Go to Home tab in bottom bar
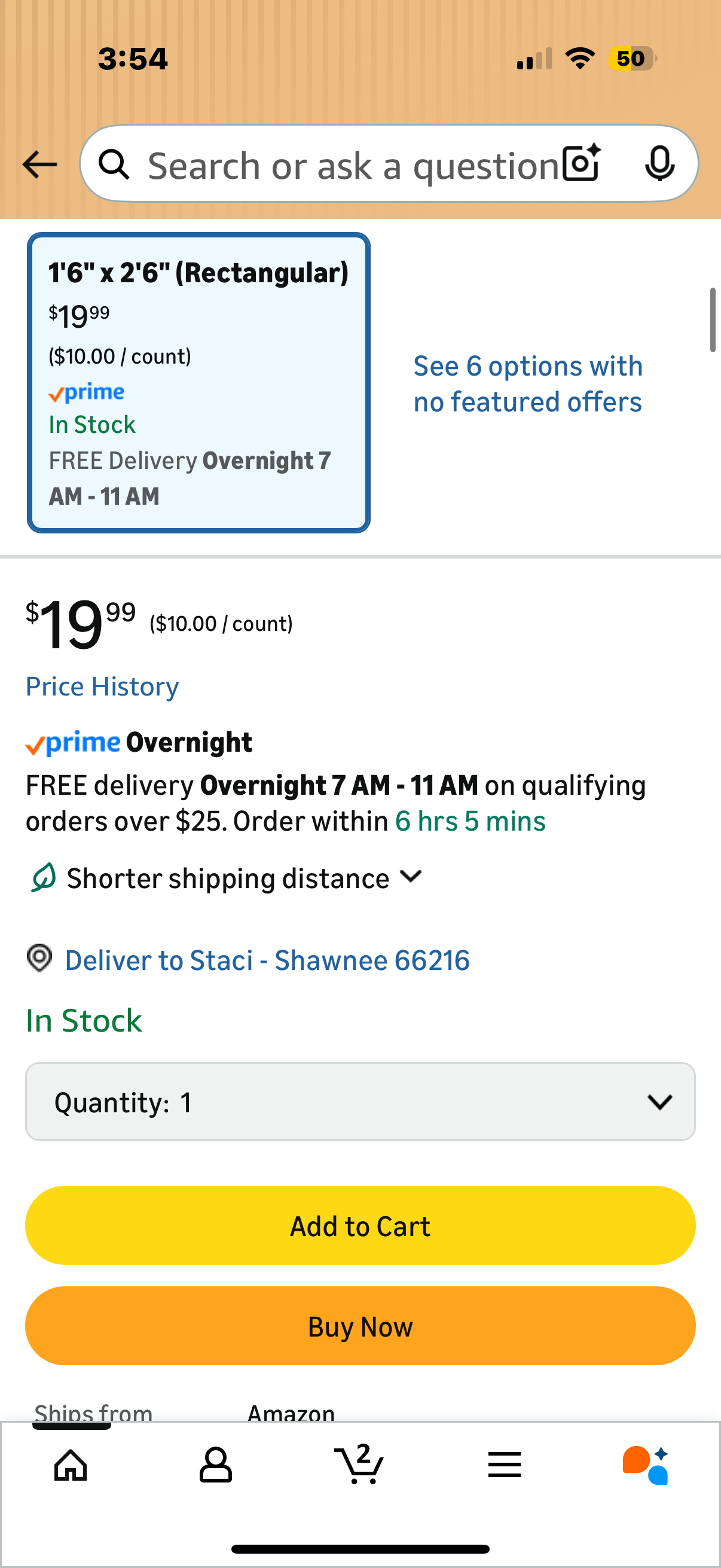The width and height of the screenshot is (721, 1568). [71, 1465]
